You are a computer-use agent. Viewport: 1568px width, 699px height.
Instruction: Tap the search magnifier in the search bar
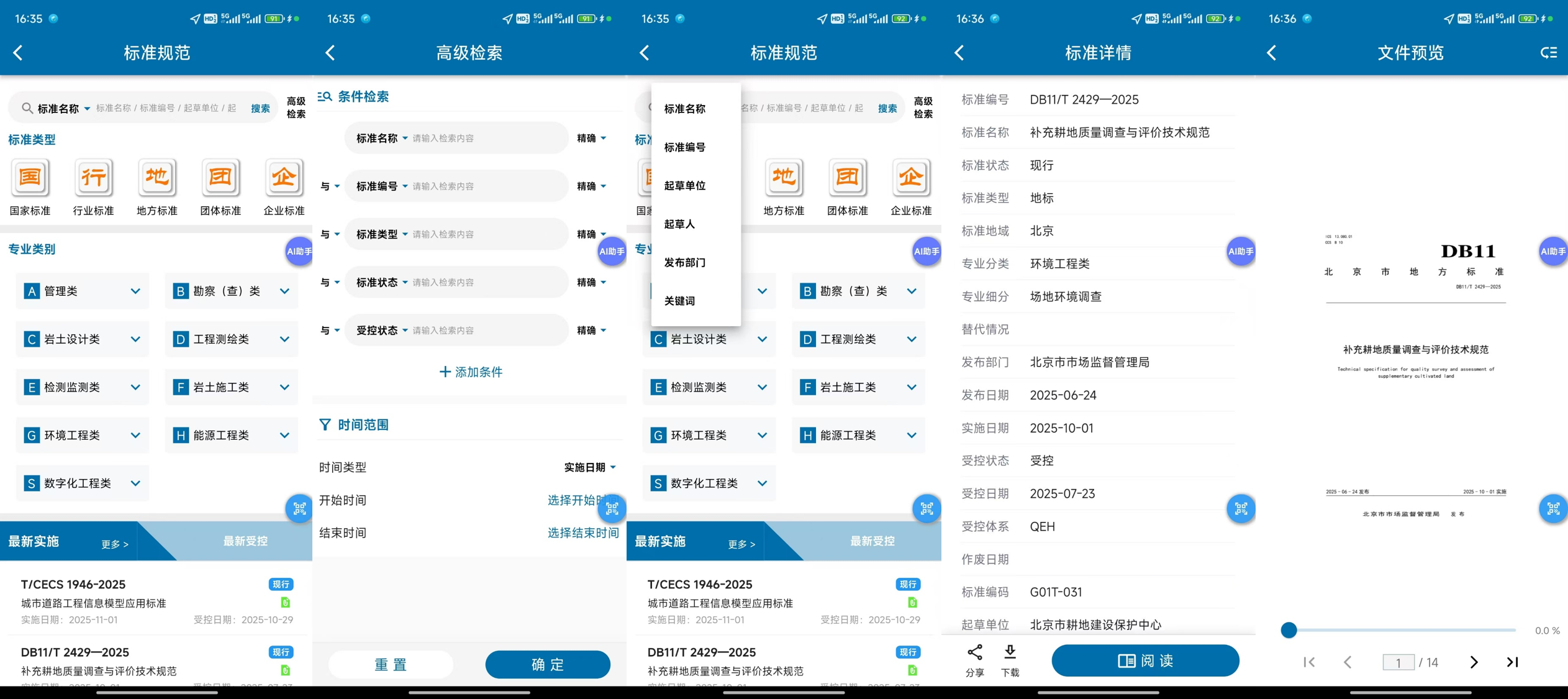tap(28, 107)
